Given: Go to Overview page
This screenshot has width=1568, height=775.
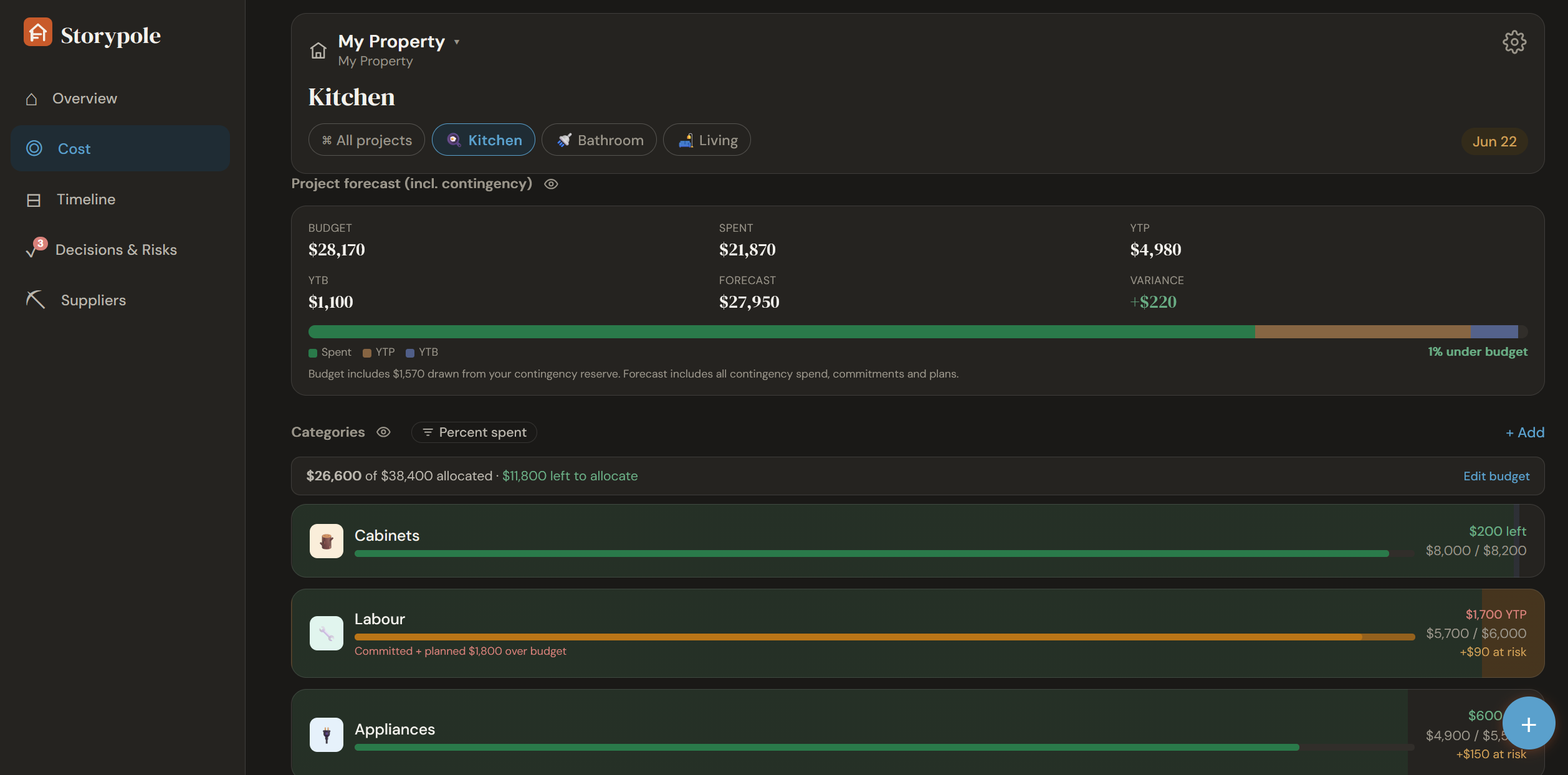Looking at the screenshot, I should 121,98.
